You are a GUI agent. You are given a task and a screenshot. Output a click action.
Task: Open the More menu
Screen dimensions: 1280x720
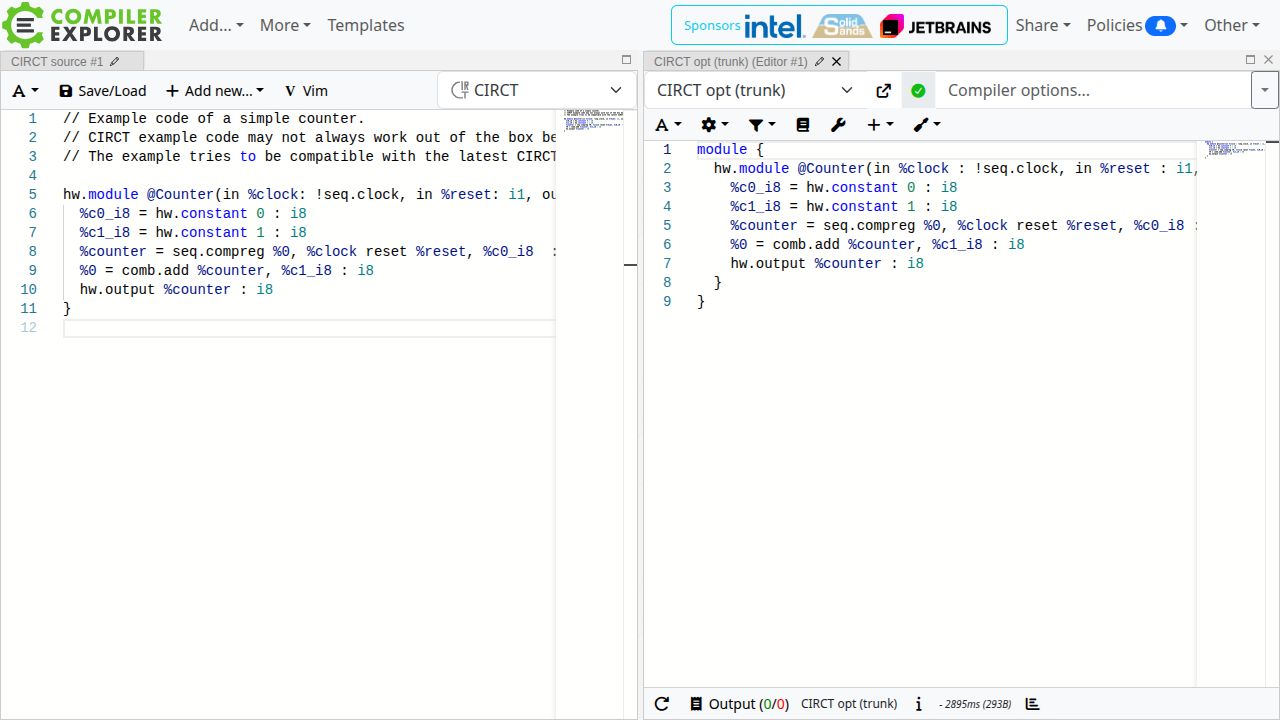click(x=285, y=25)
